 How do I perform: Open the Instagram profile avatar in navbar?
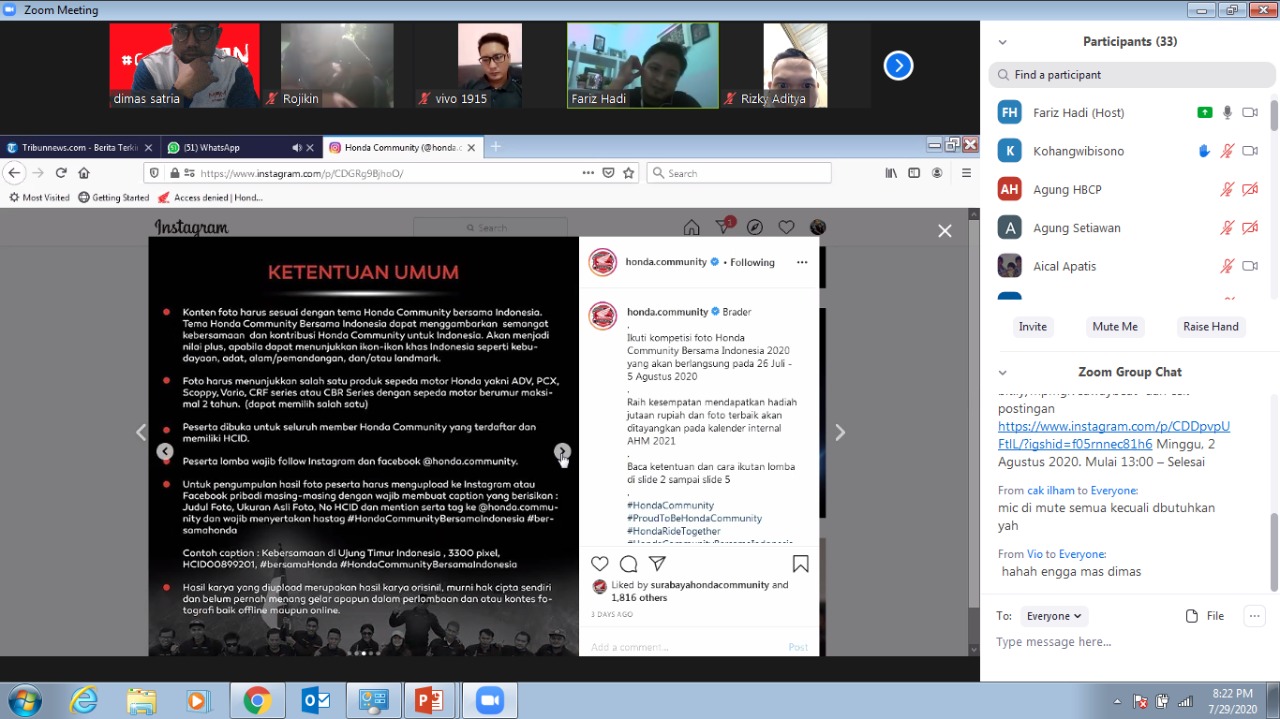pos(817,228)
